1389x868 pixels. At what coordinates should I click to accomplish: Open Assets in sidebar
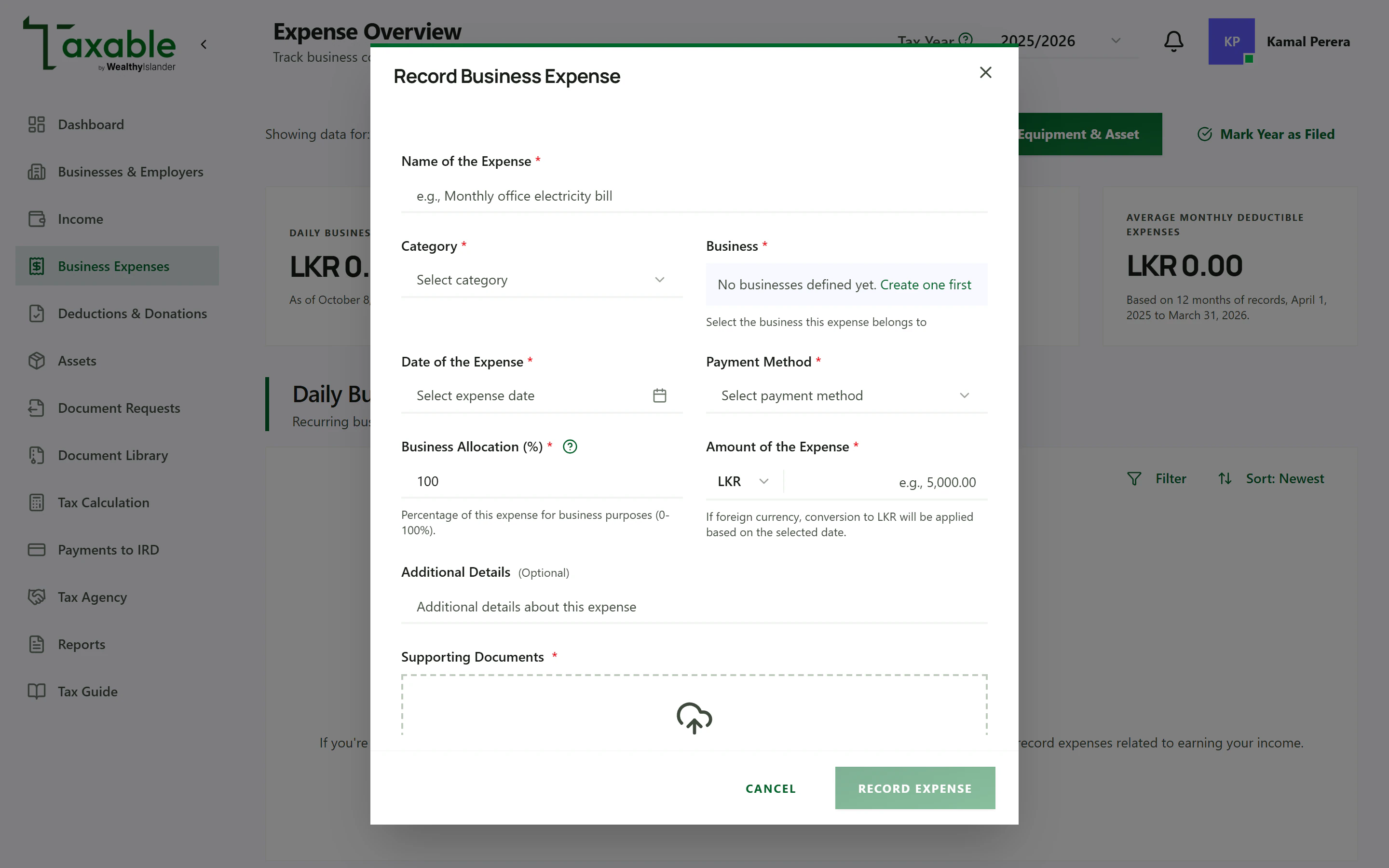(117, 361)
